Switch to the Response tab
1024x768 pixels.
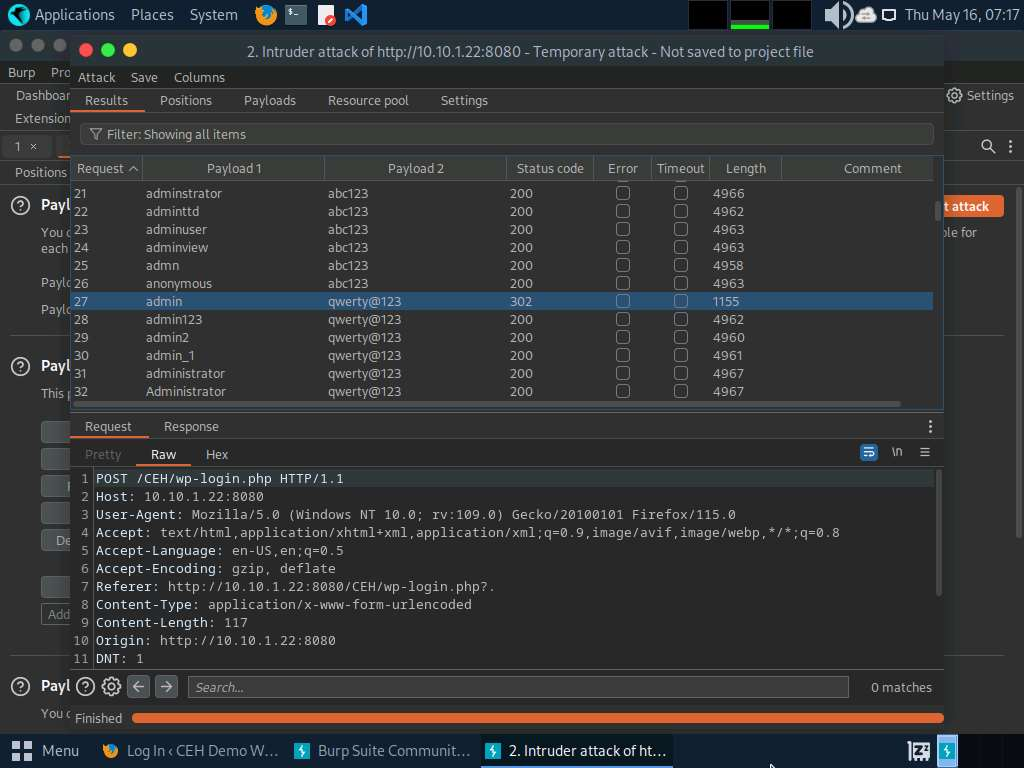tap(191, 426)
